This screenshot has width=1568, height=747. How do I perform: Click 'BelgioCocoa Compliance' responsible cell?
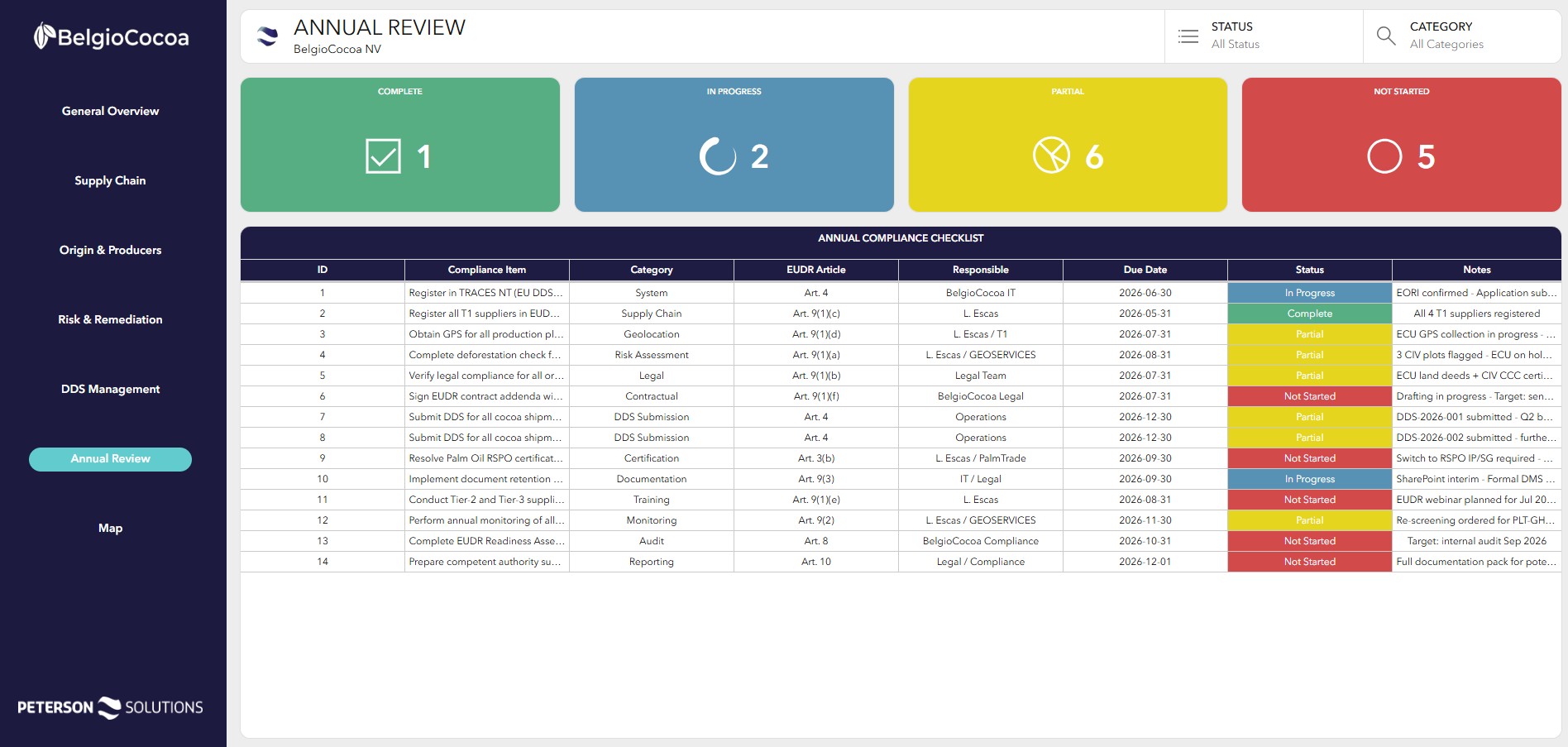tap(981, 541)
